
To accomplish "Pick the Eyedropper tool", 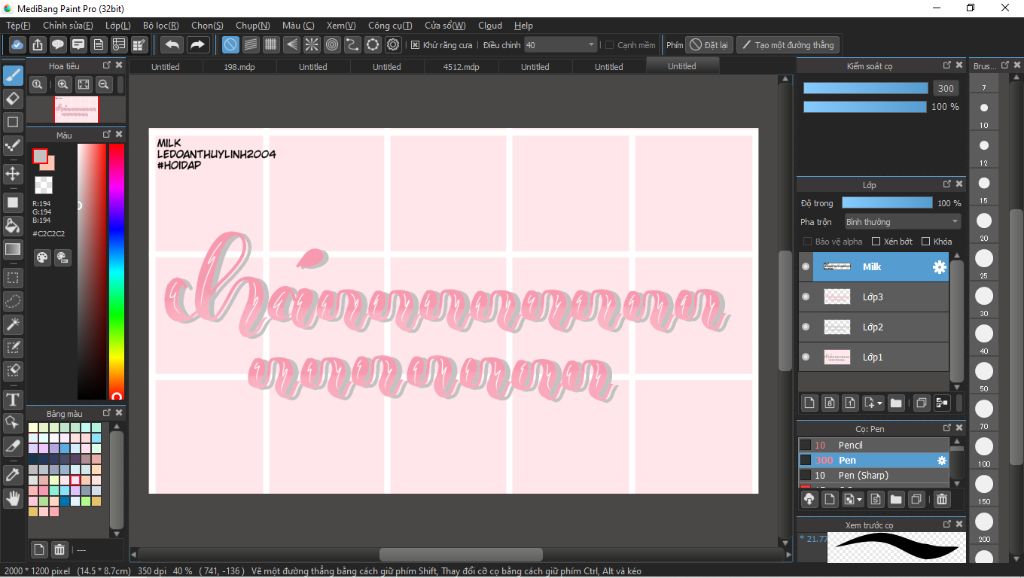I will click(12, 475).
